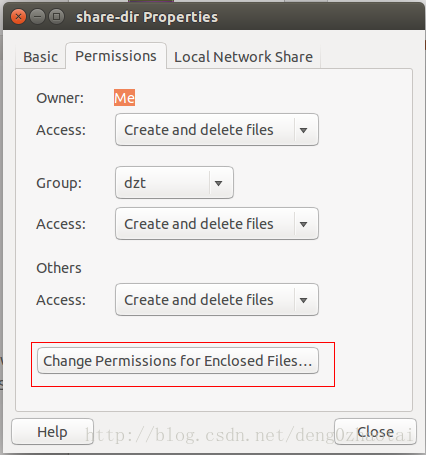Click the Others access dropdown arrow
This screenshot has height=455, width=426.
click(x=303, y=300)
